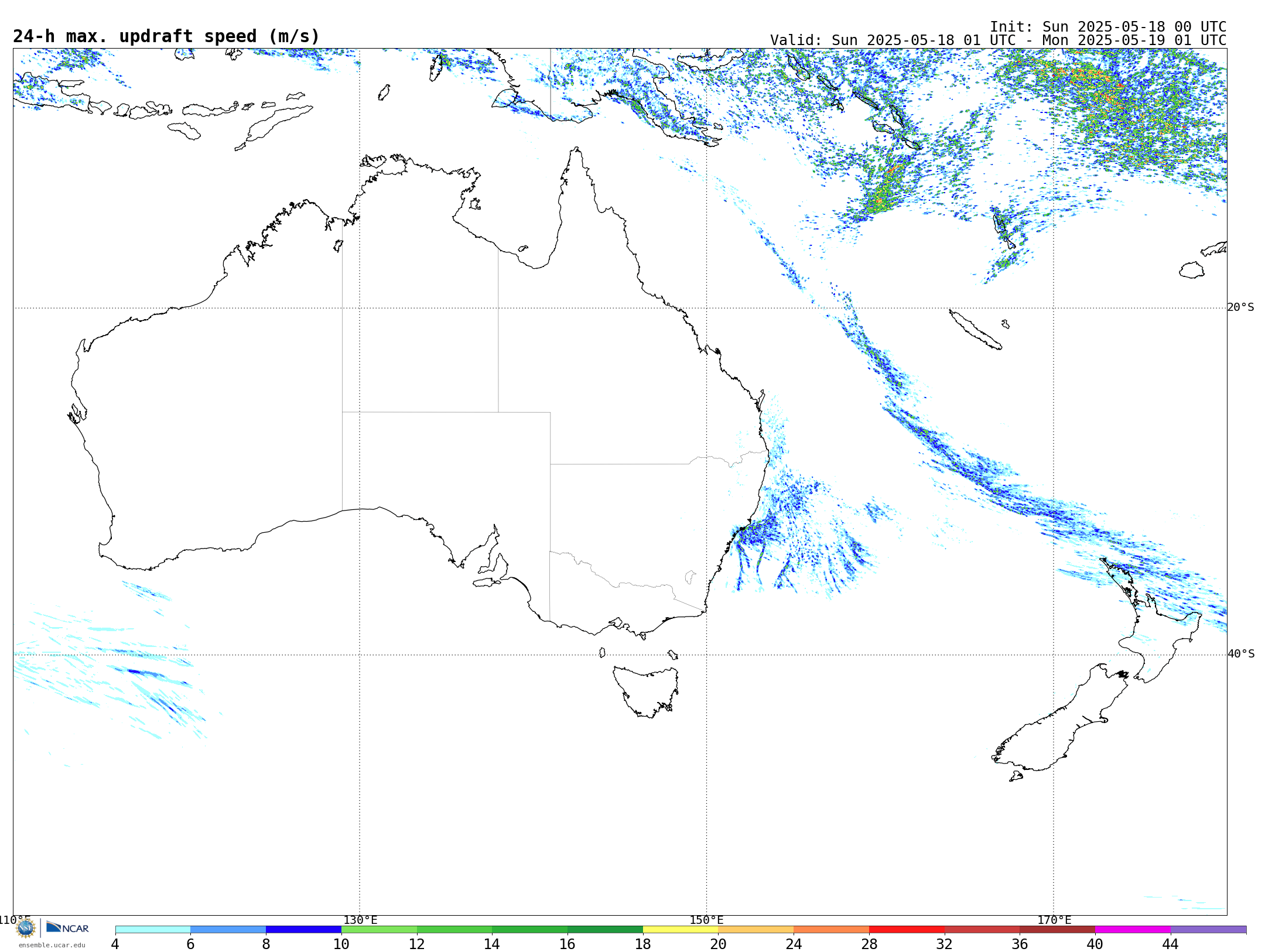Click the bright red 28-32 colorbar swatch
1265x952 pixels.
tap(907, 930)
